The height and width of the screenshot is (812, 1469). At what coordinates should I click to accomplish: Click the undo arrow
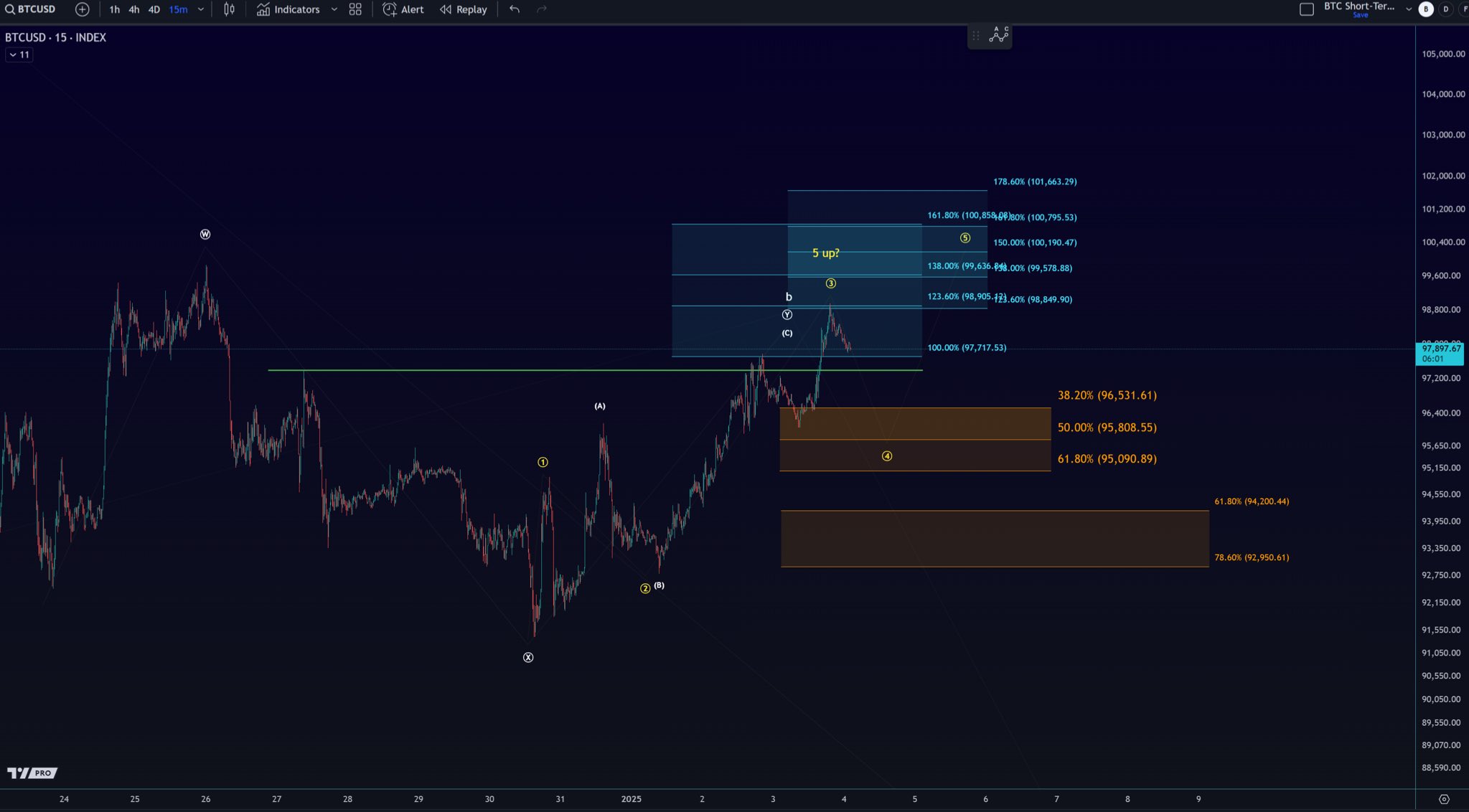[515, 9]
